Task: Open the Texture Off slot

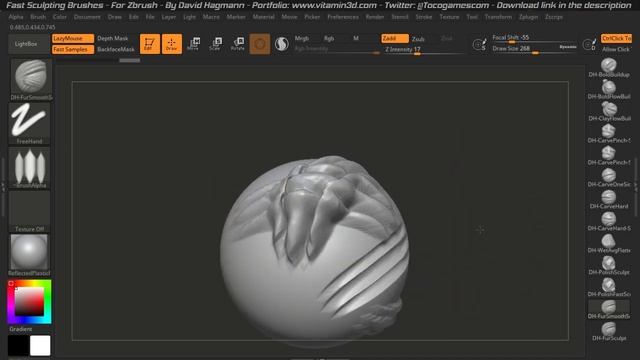Action: click(x=29, y=212)
